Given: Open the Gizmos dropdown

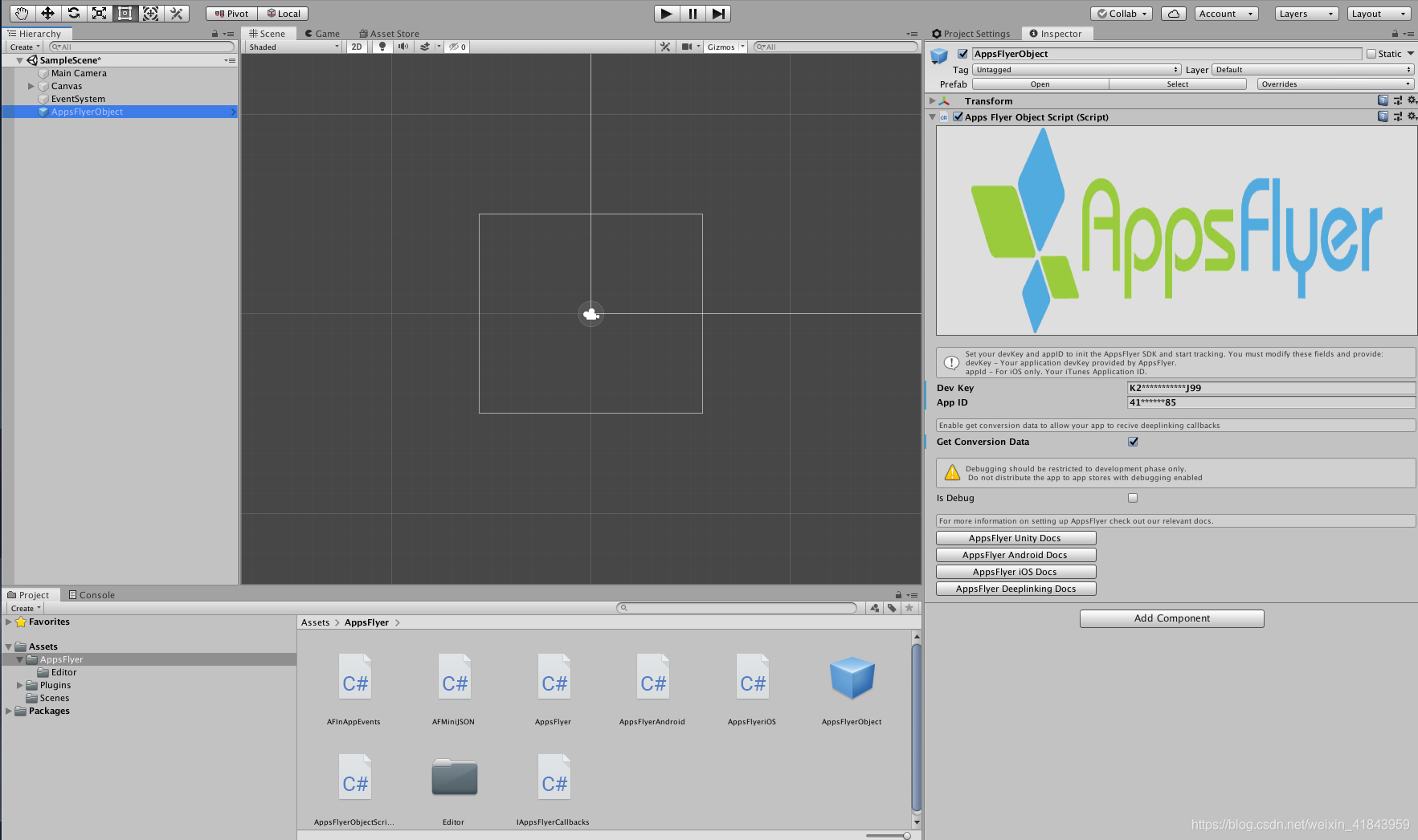Looking at the screenshot, I should tap(725, 47).
